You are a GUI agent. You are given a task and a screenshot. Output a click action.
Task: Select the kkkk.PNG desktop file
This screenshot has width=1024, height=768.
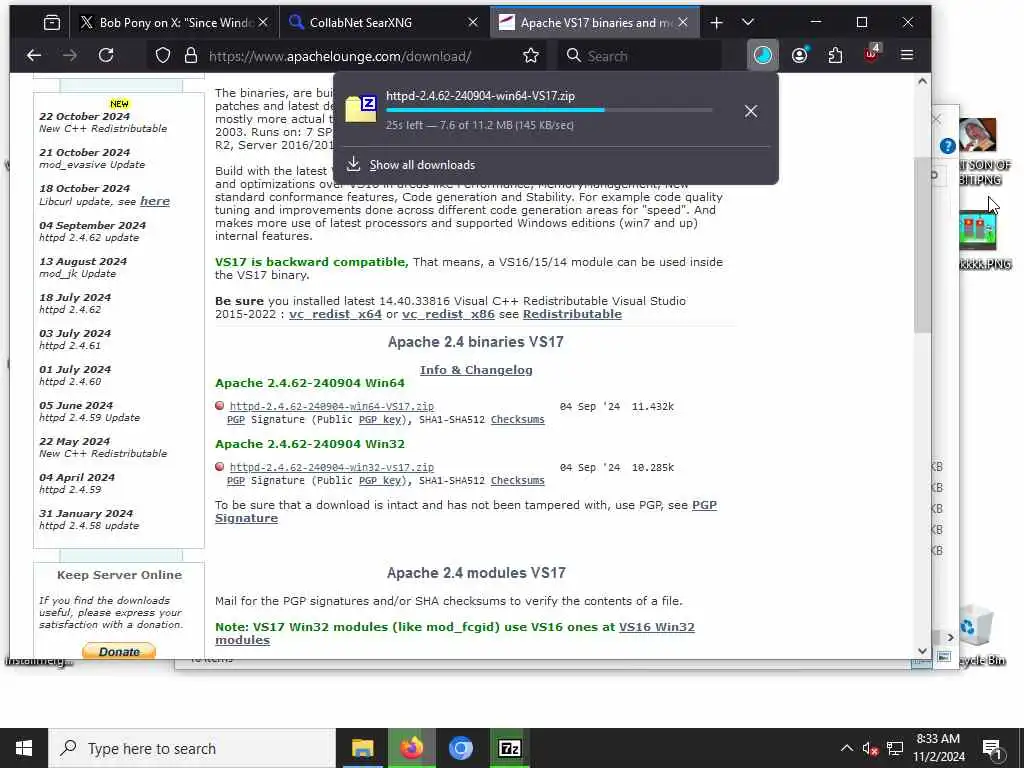click(983, 240)
